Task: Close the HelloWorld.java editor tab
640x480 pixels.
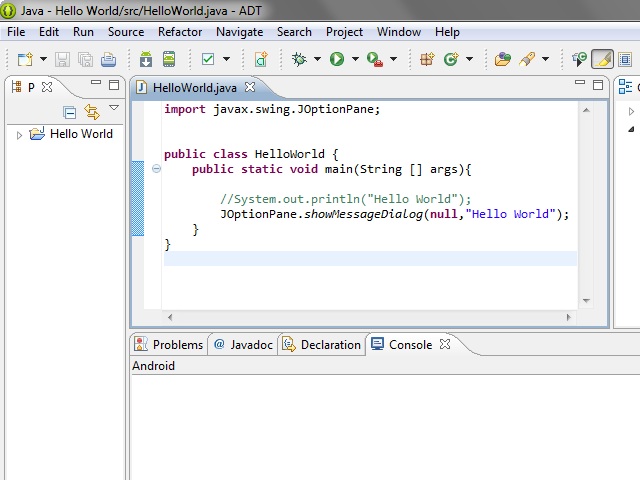Action: 250,87
